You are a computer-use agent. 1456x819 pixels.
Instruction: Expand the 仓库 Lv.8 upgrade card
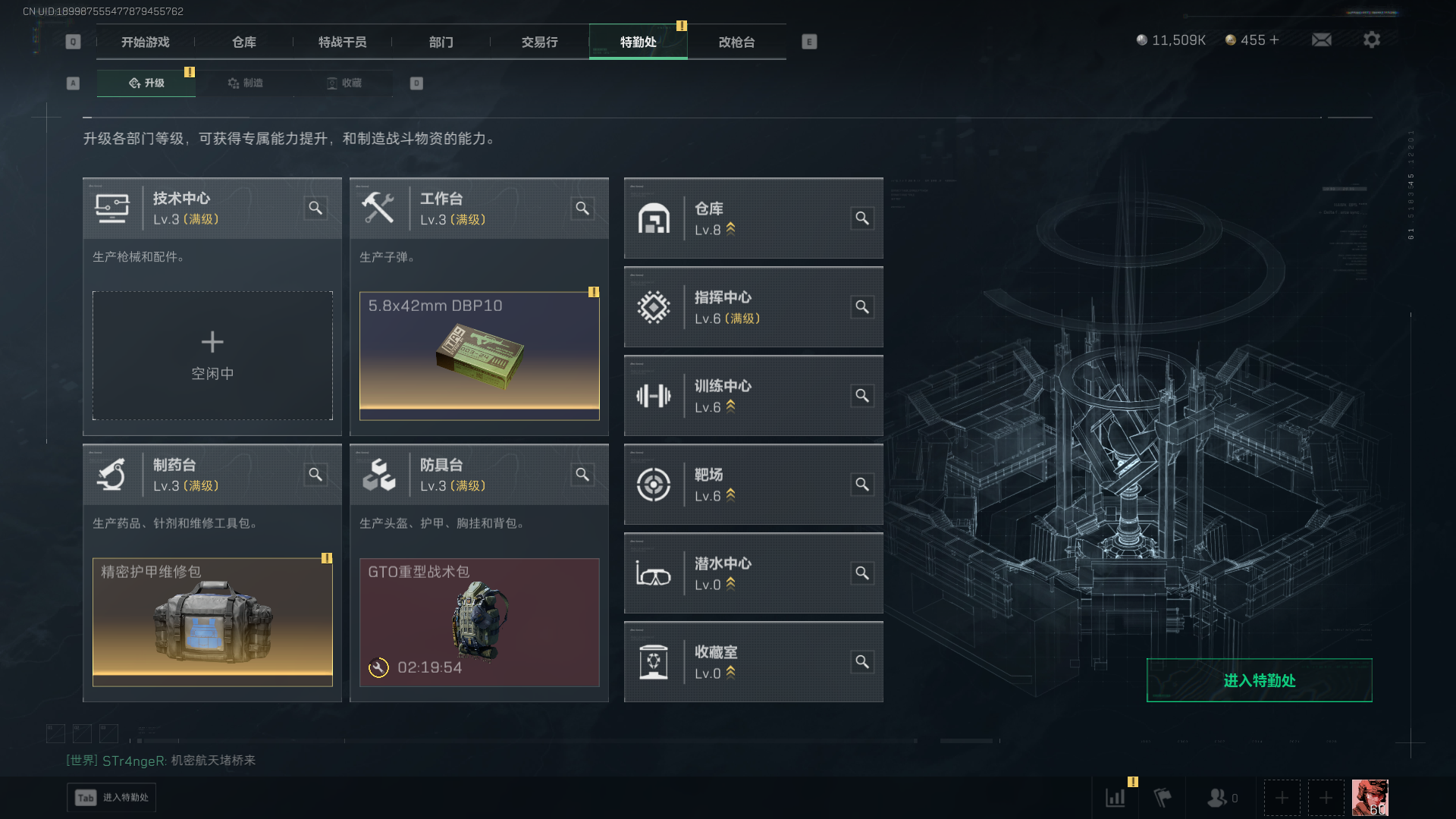pos(753,218)
